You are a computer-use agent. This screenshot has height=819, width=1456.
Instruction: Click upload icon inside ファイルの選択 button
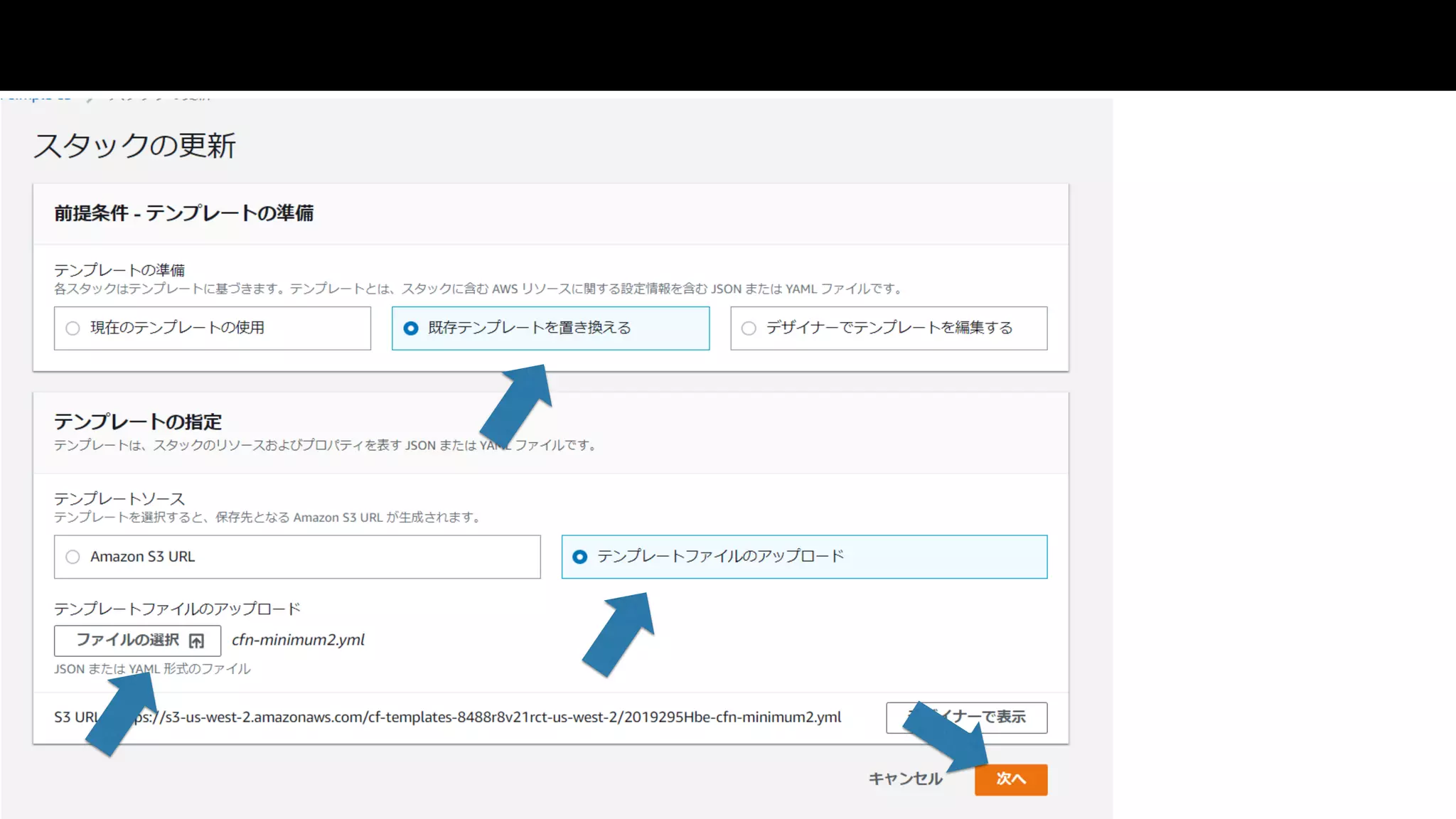pyautogui.click(x=197, y=641)
